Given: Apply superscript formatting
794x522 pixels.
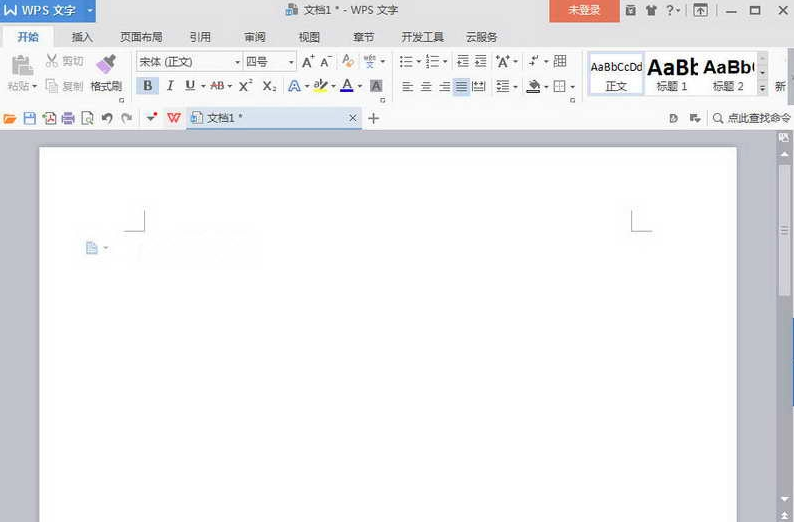Looking at the screenshot, I should point(245,86).
